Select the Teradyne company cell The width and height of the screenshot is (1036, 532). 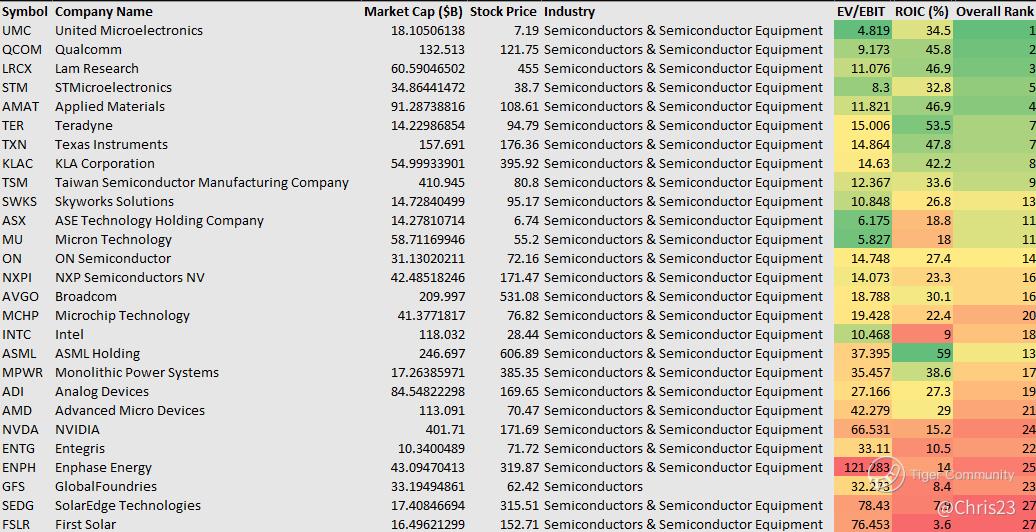(x=84, y=126)
